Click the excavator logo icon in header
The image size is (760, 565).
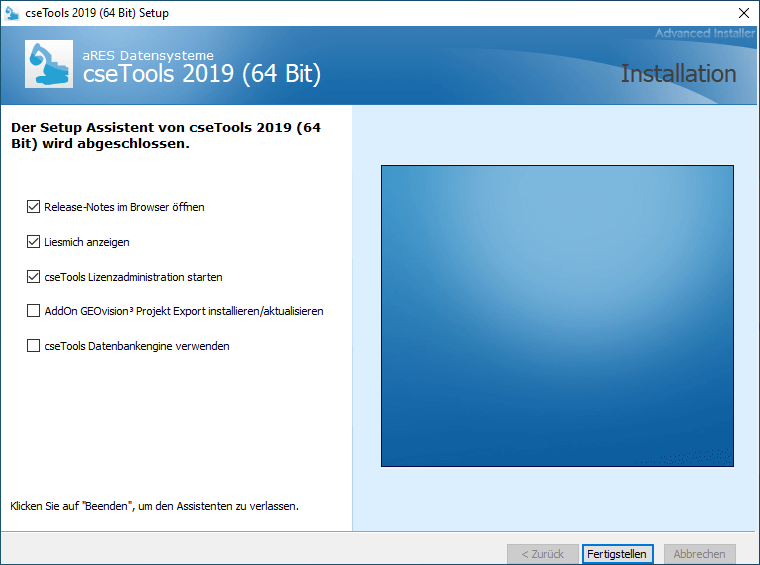tap(48, 65)
